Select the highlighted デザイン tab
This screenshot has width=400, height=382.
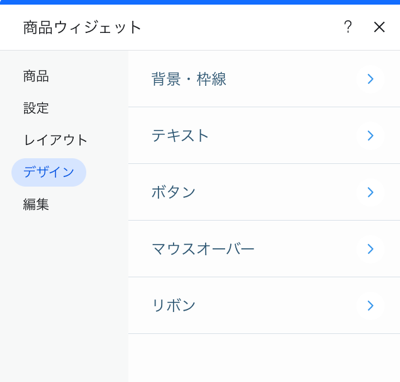coord(49,172)
